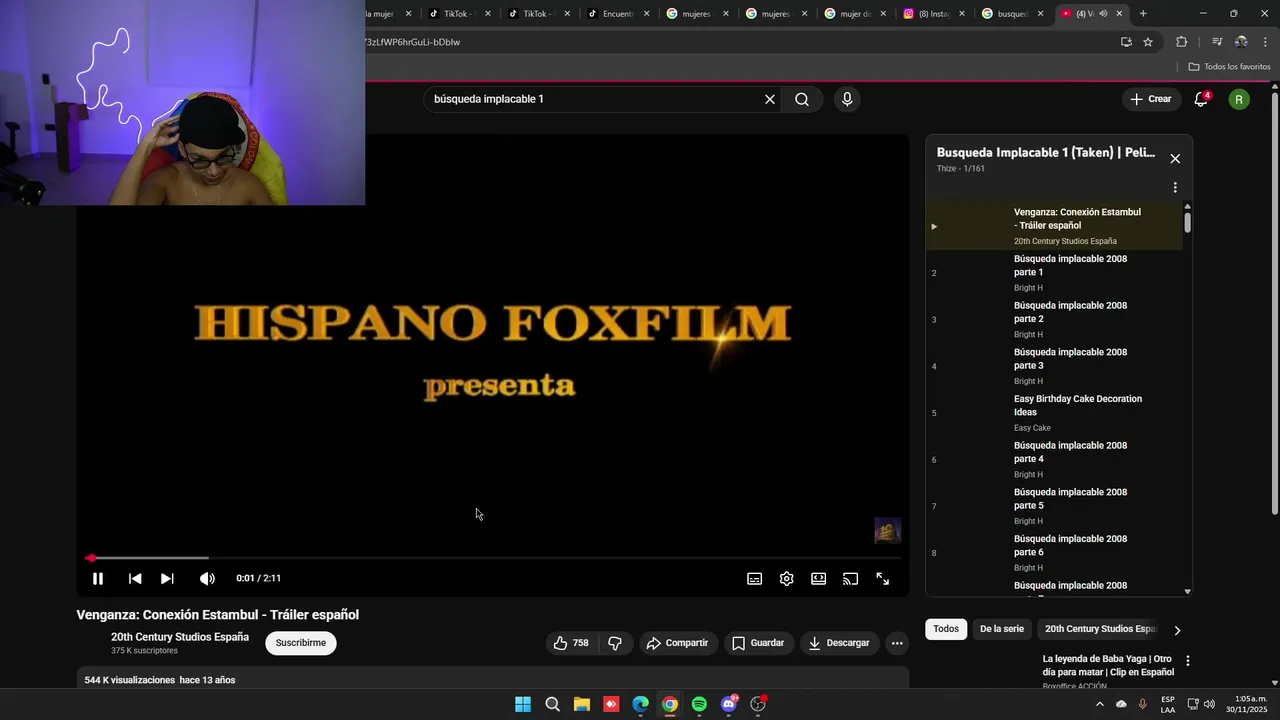Select 'Búsqueda implacable 2008 parte 2' in playlist
1280x720 pixels.
1054,320
